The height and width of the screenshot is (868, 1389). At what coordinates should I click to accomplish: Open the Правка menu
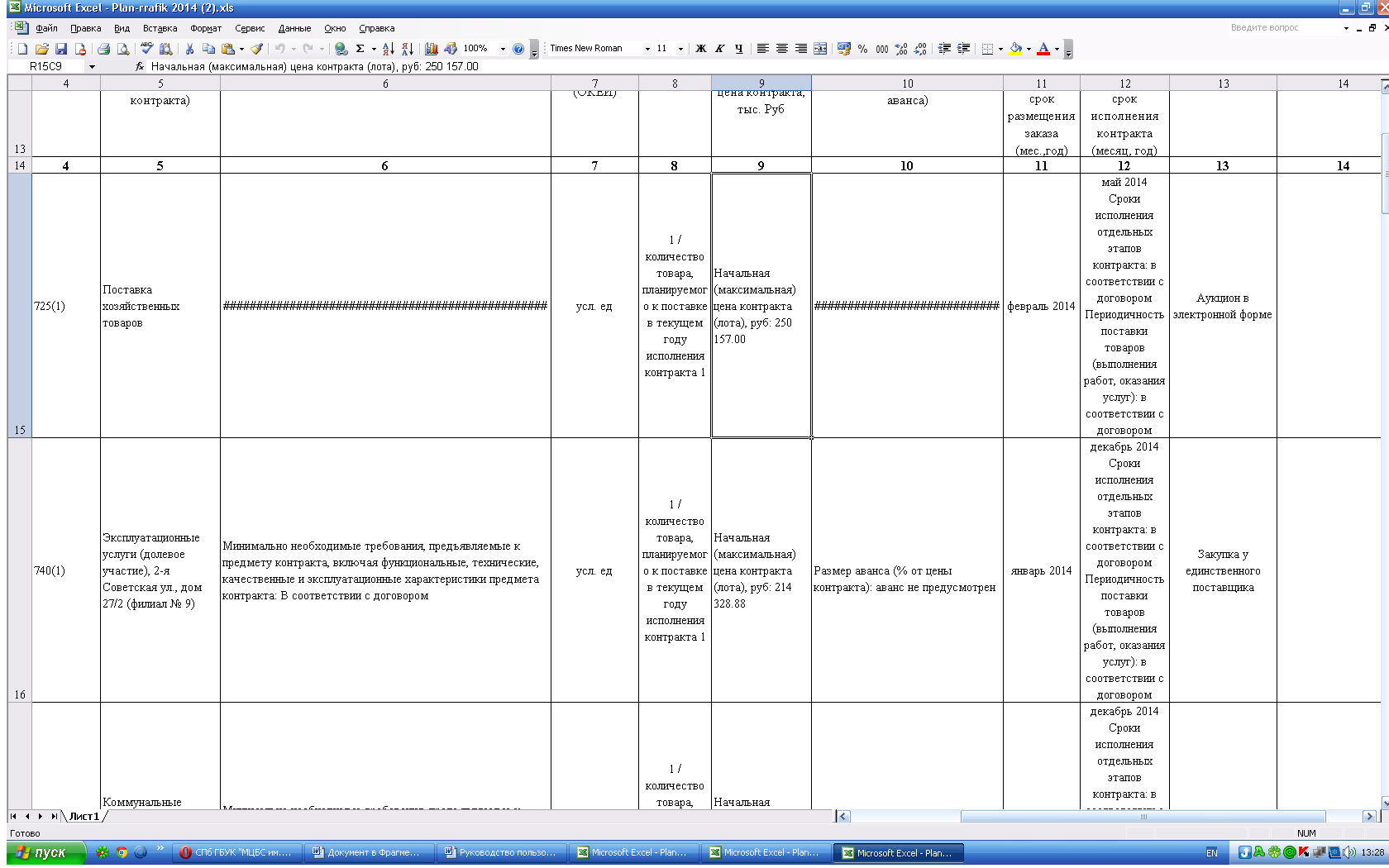tap(86, 28)
